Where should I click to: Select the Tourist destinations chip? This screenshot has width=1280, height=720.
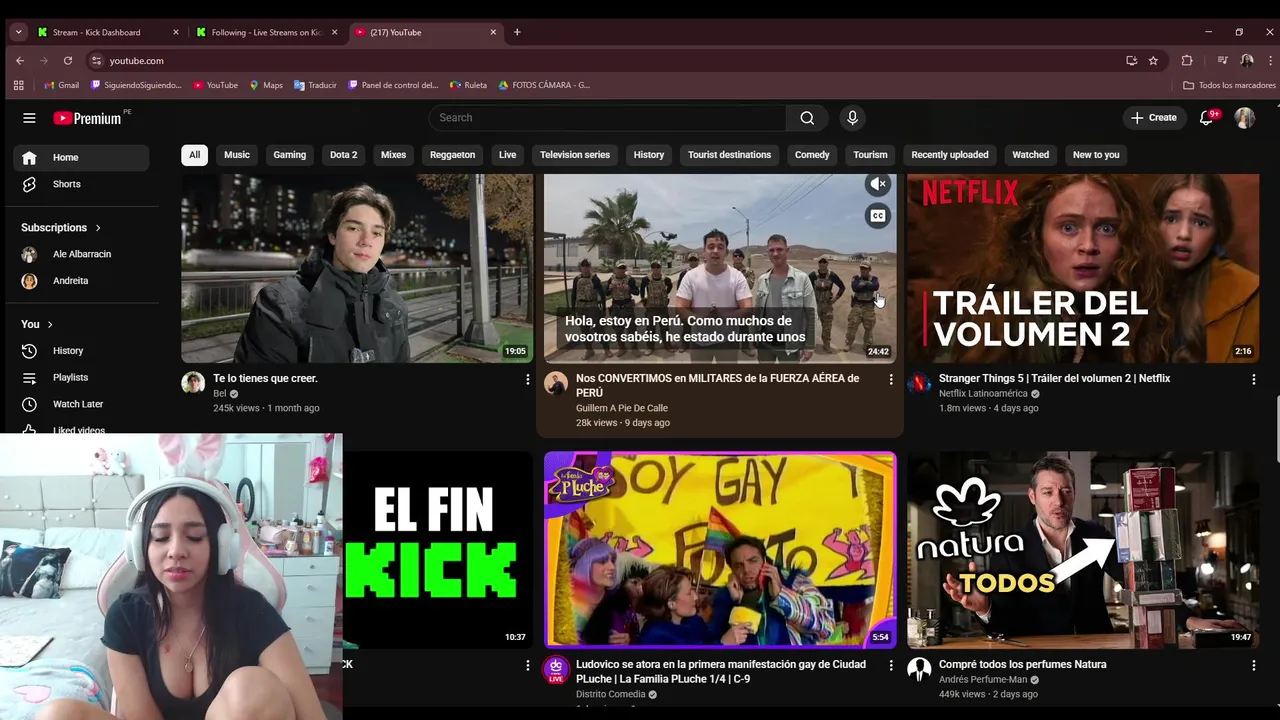pyautogui.click(x=729, y=155)
